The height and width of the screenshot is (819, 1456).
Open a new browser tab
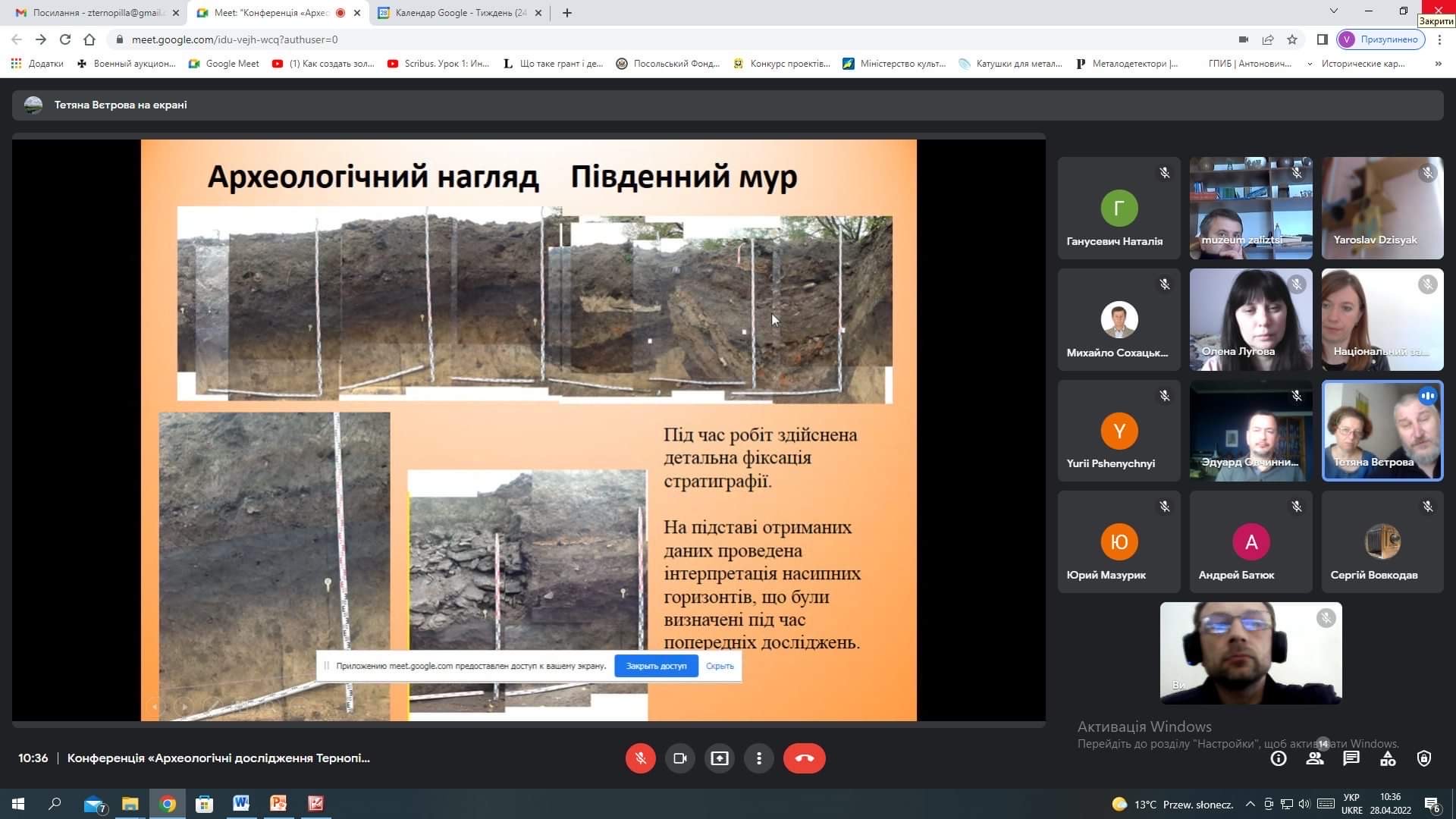566,13
